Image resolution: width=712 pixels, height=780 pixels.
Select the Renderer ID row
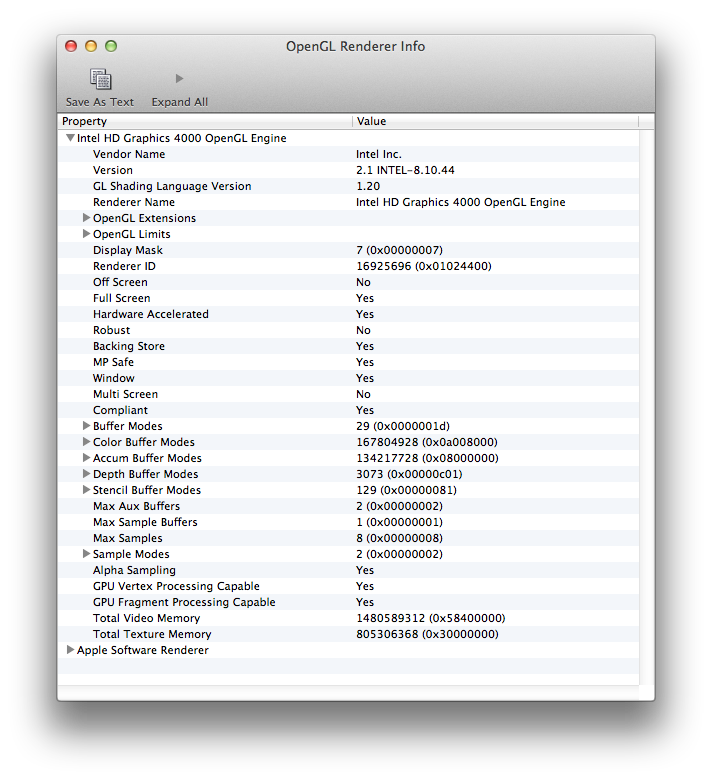348,266
